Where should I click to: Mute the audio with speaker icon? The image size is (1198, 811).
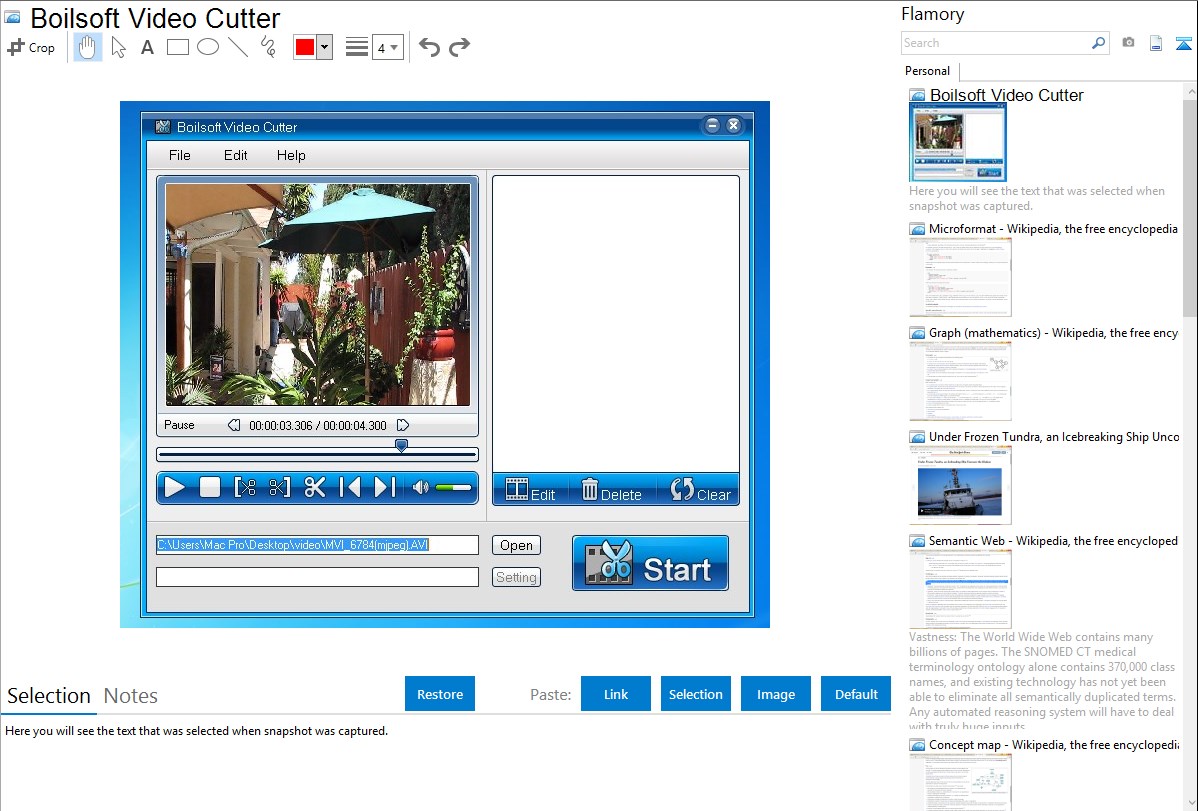coord(420,488)
